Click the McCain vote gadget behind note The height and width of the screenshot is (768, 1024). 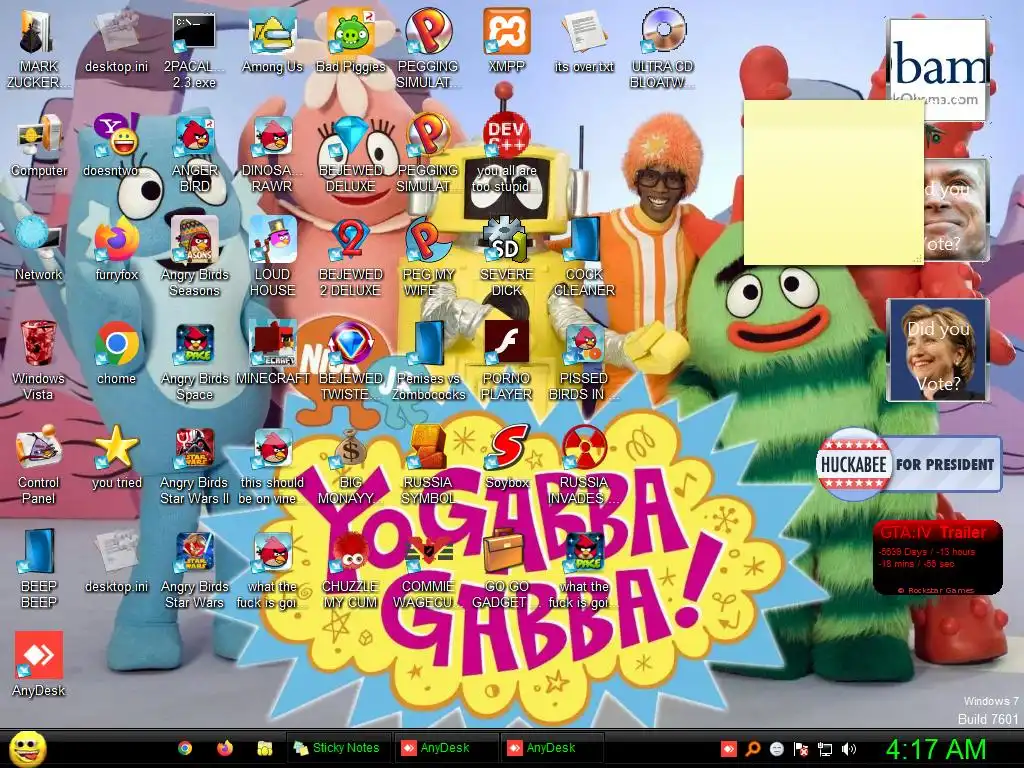pyautogui.click(x=956, y=210)
